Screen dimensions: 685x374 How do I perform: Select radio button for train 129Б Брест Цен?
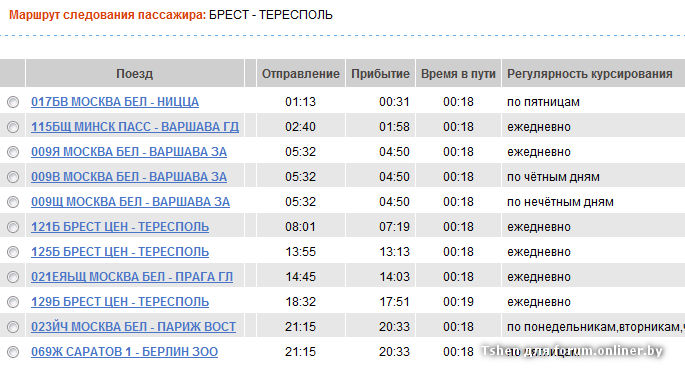pos(13,302)
